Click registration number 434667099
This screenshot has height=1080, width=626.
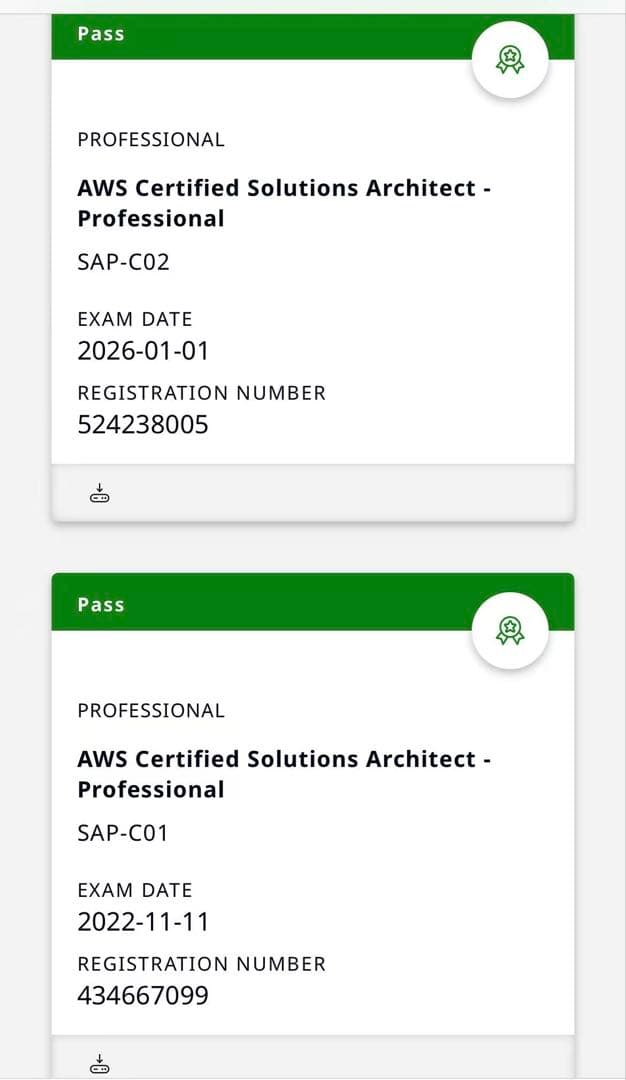[x=143, y=995]
